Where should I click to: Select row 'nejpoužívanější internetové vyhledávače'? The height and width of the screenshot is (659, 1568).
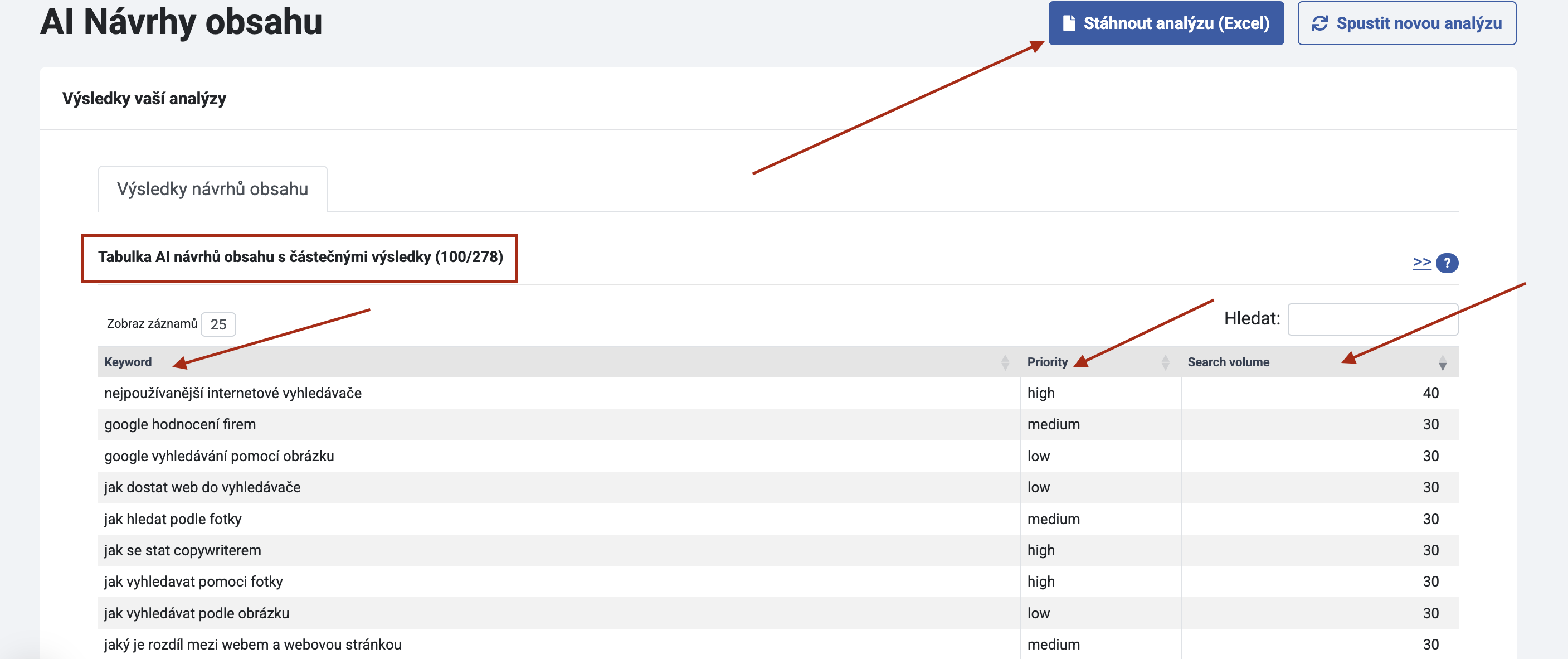(232, 394)
